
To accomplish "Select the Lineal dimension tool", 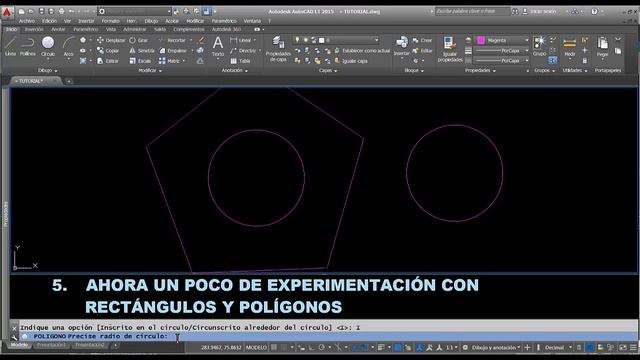I will pos(240,40).
